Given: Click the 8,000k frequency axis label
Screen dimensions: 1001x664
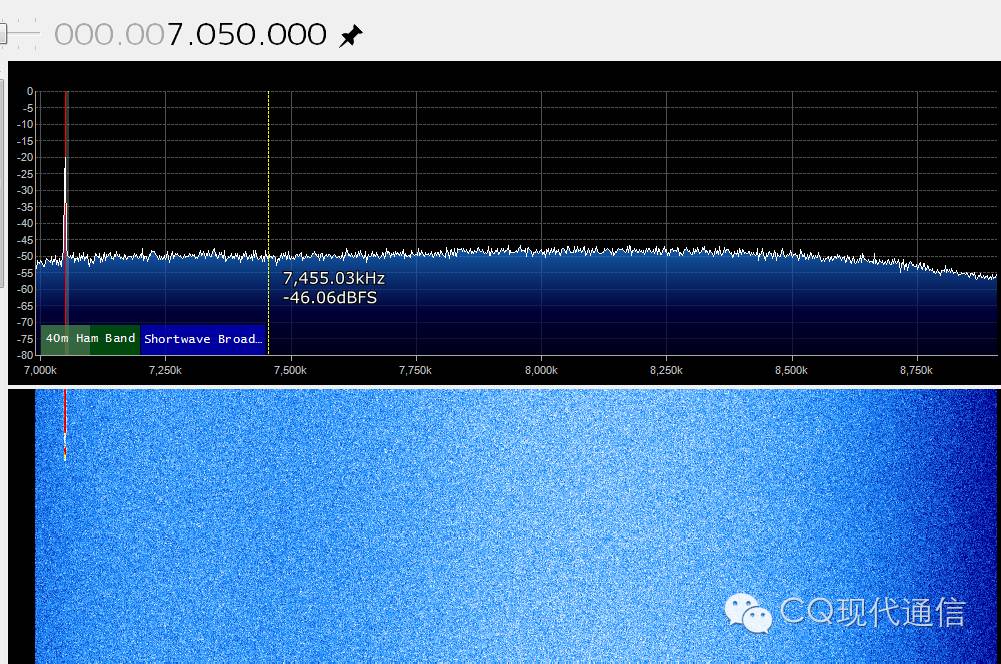Looking at the screenshot, I should [541, 371].
